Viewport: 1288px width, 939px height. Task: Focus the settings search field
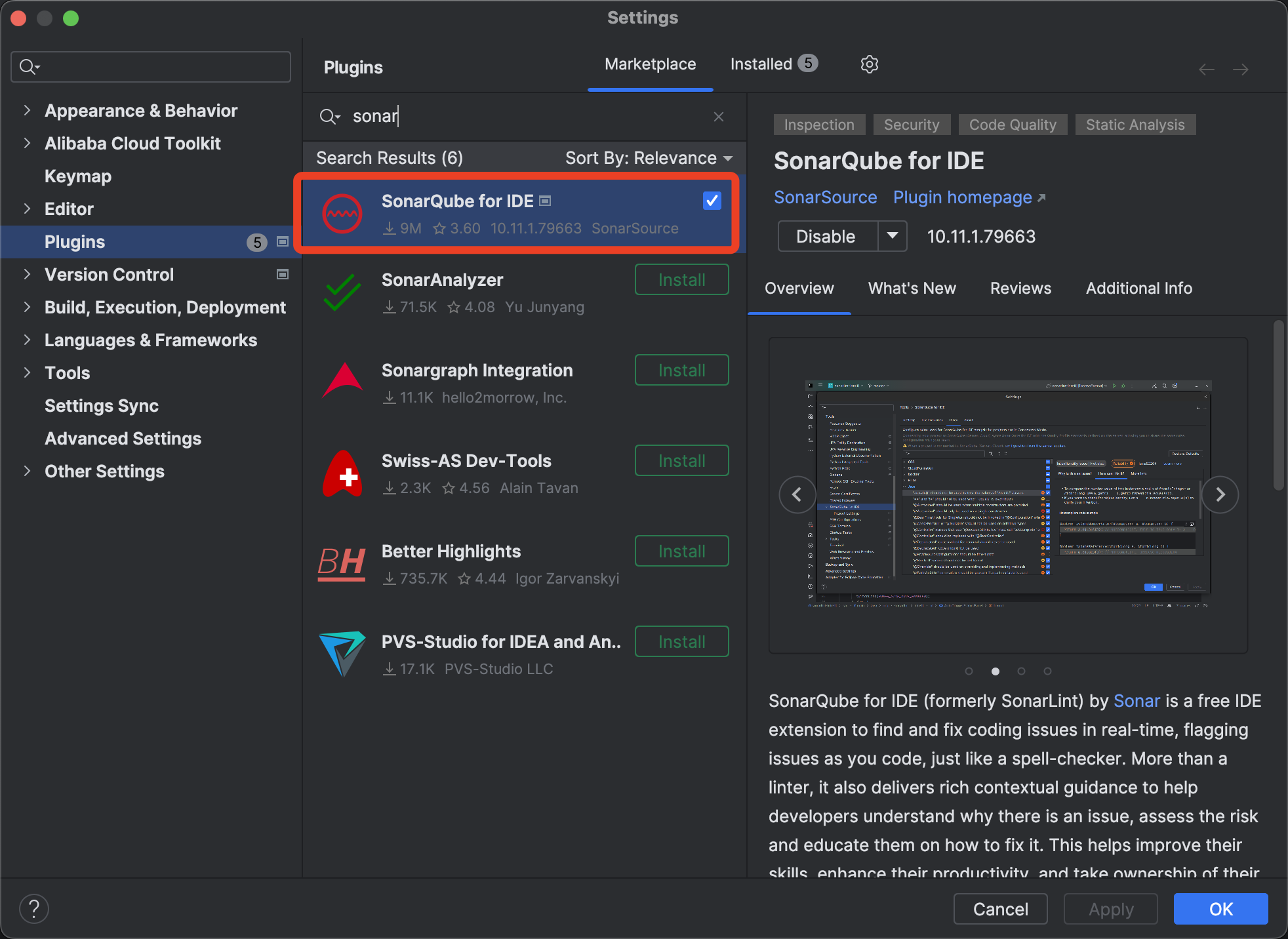tap(151, 67)
